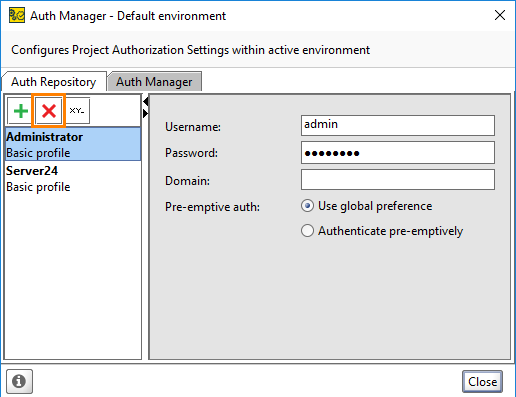
Task: Focus the empty Domain field
Action: click(x=398, y=180)
